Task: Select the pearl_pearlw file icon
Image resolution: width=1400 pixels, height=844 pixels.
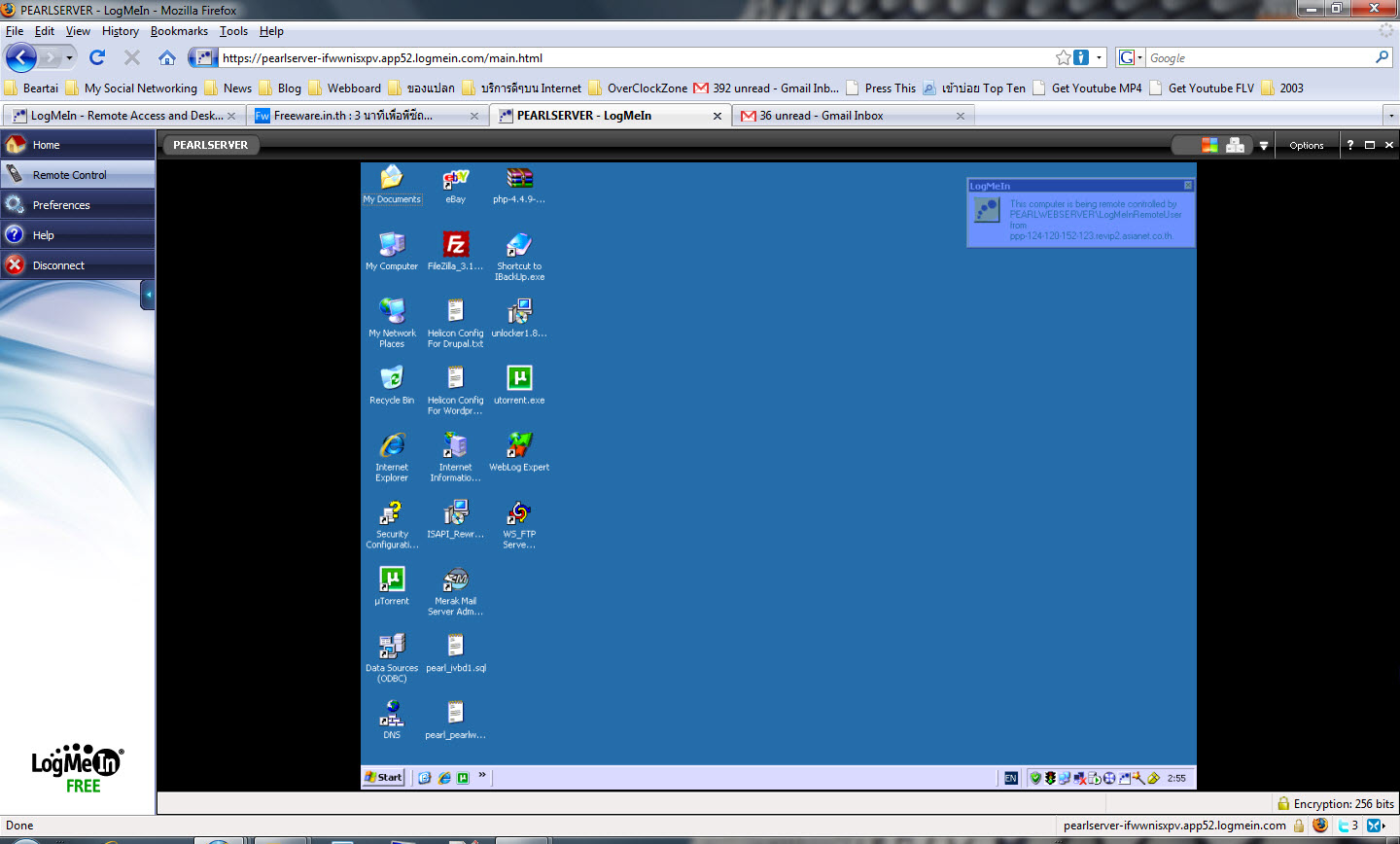Action: point(455,721)
